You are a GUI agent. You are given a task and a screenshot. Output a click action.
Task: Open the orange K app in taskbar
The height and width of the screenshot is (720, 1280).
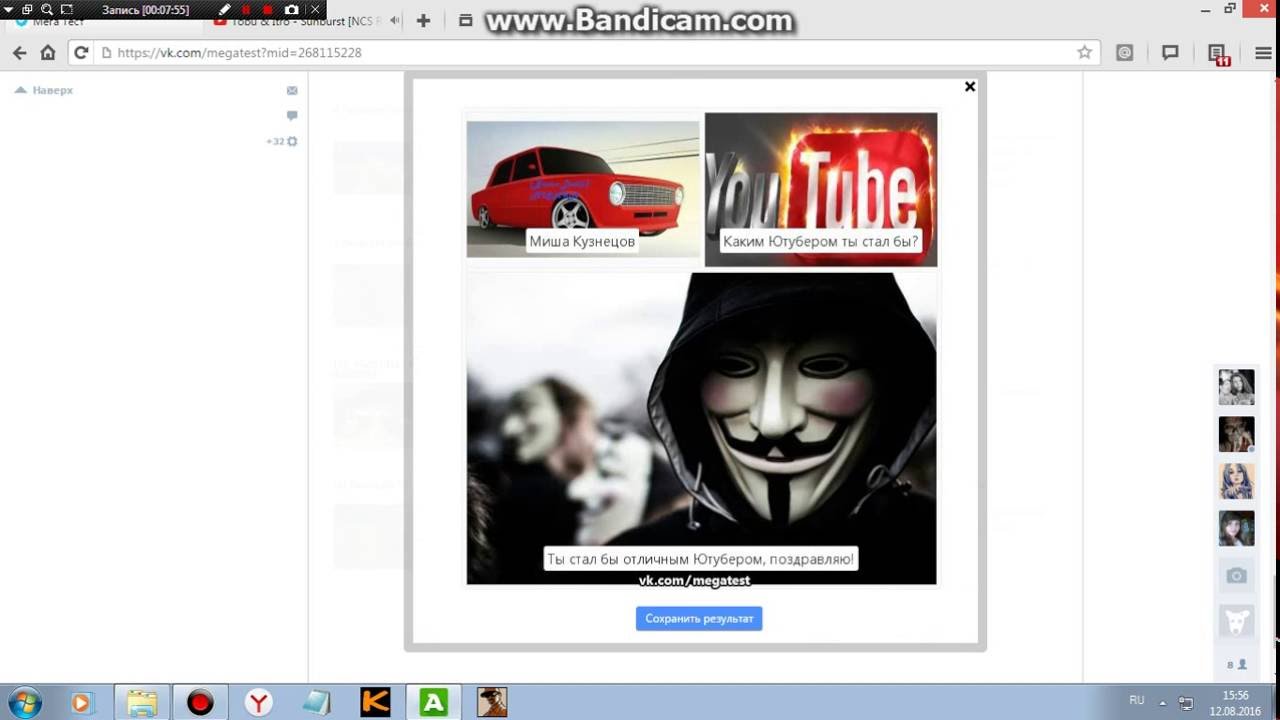tap(375, 703)
